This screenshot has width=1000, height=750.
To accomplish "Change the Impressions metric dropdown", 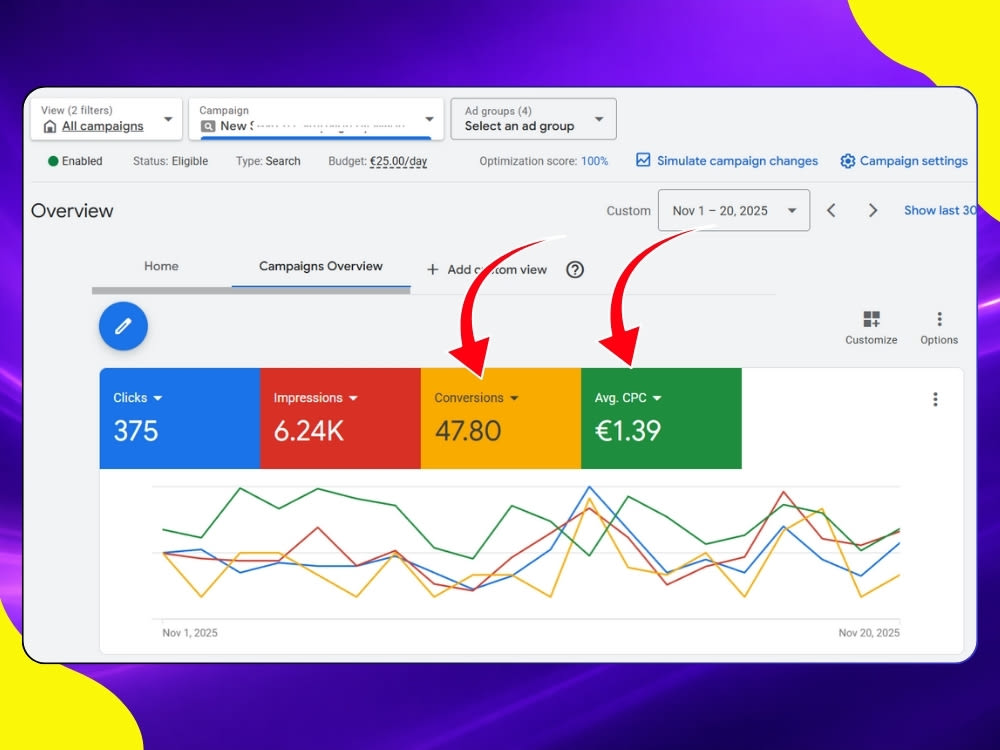I will 353,398.
